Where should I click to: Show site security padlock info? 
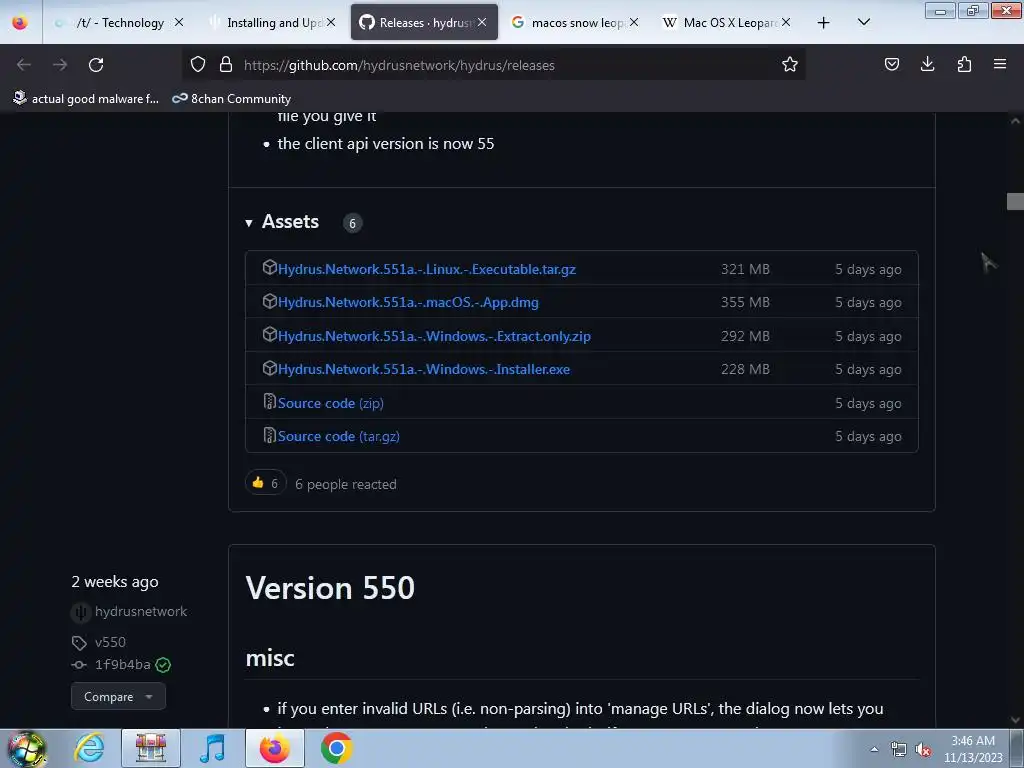pos(226,64)
